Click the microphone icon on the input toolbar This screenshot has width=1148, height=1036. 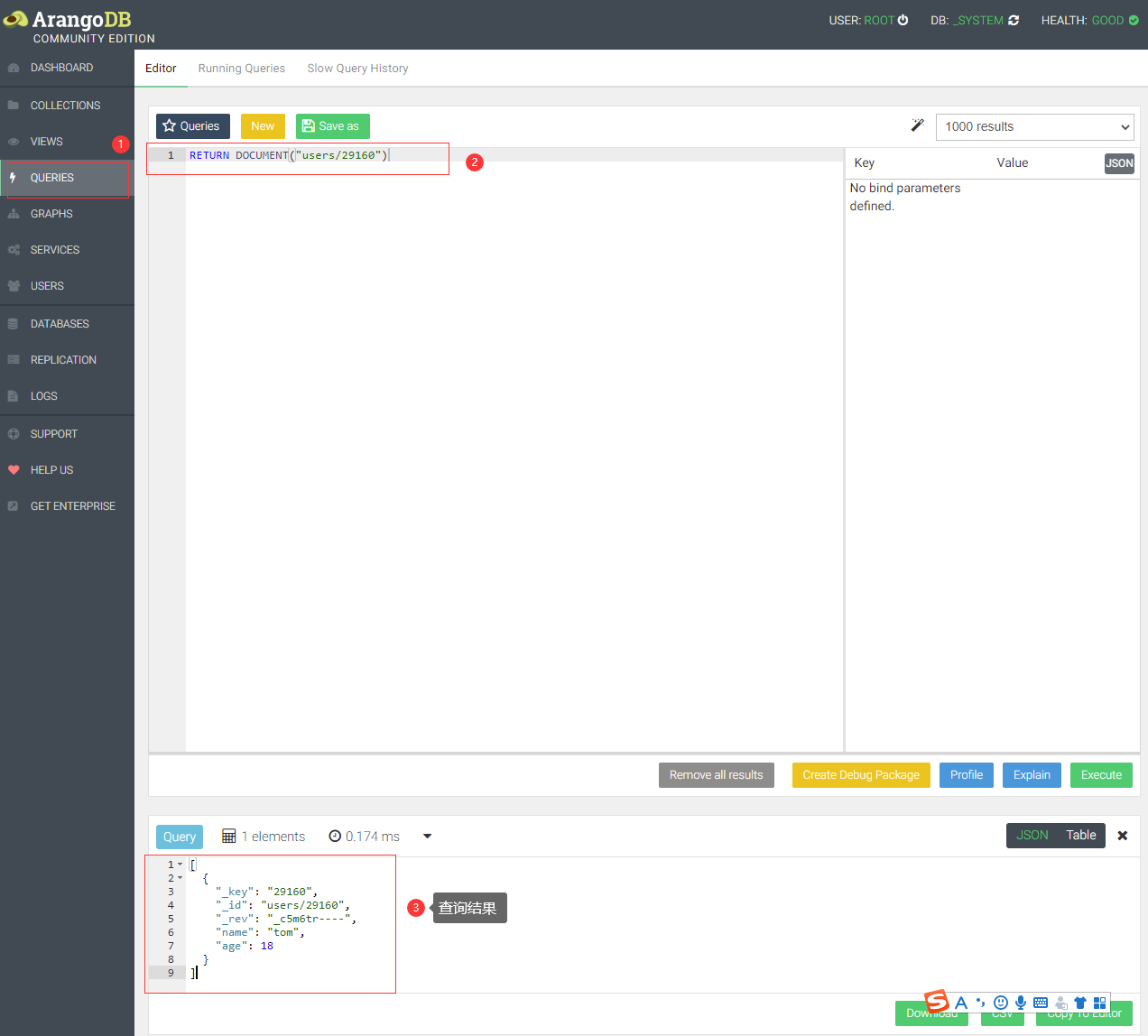coord(1021,1002)
